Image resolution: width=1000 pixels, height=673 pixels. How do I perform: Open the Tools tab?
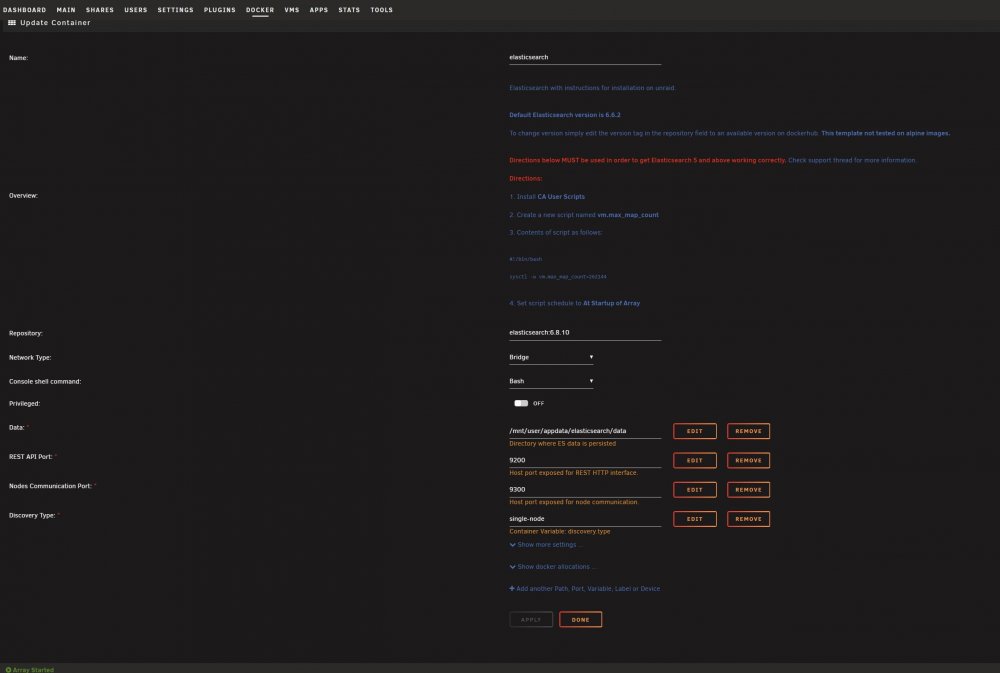click(381, 10)
